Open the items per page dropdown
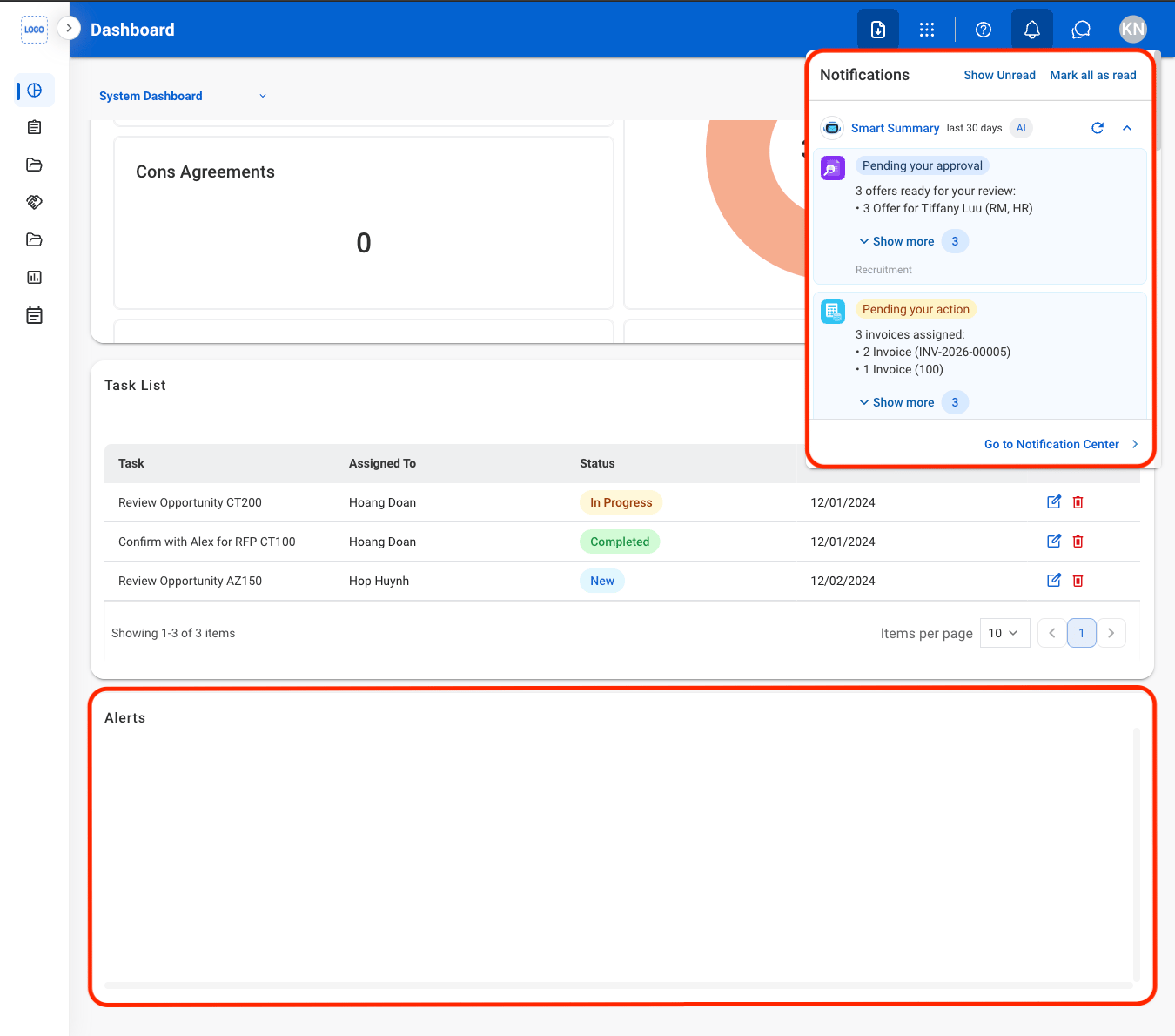 [1004, 633]
